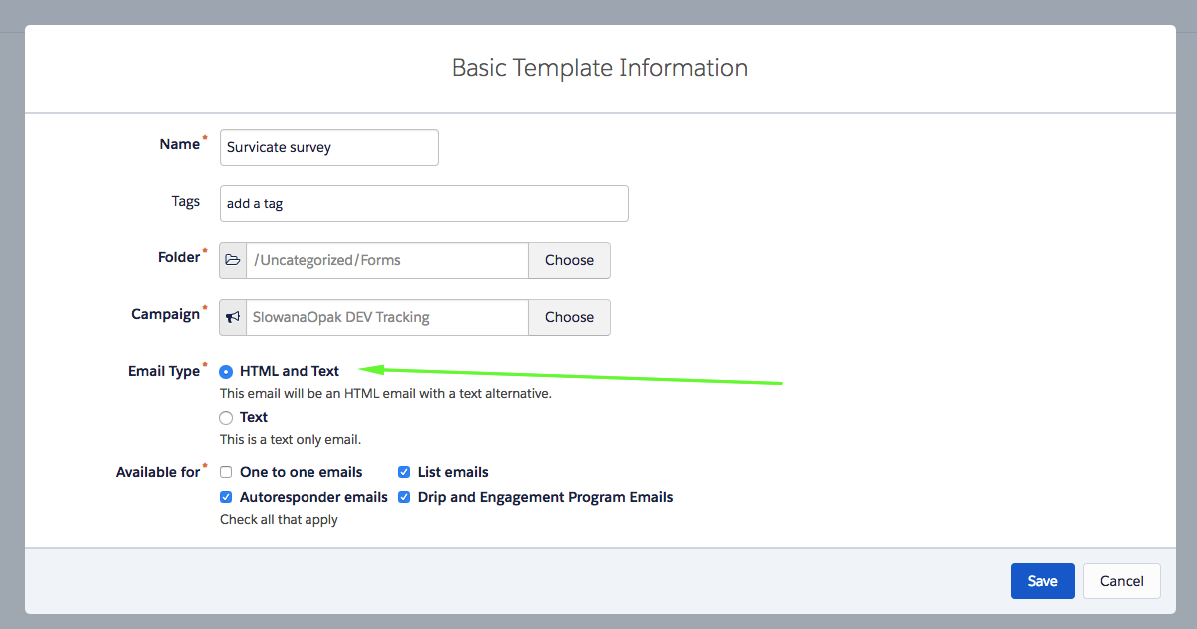Save the template information
This screenshot has width=1197, height=629.
(1042, 581)
